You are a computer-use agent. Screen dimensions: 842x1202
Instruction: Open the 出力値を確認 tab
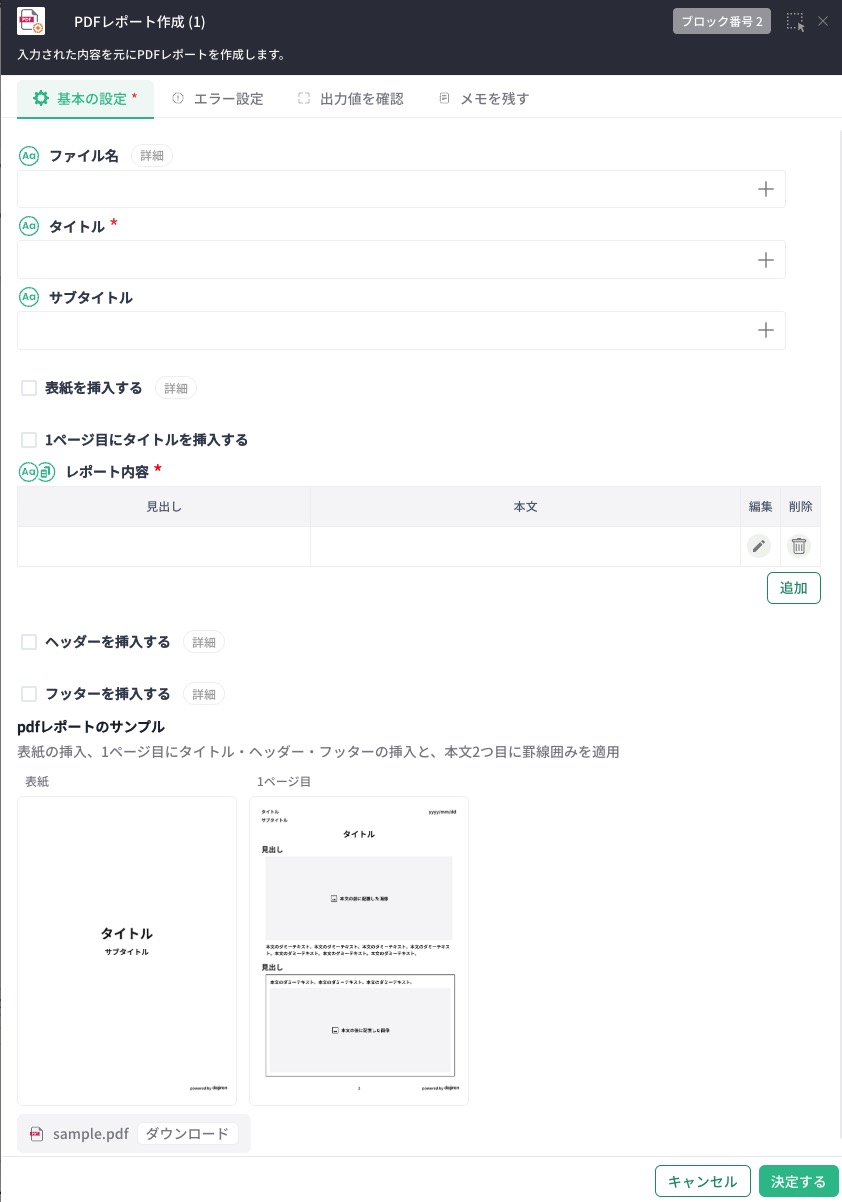pyautogui.click(x=351, y=99)
